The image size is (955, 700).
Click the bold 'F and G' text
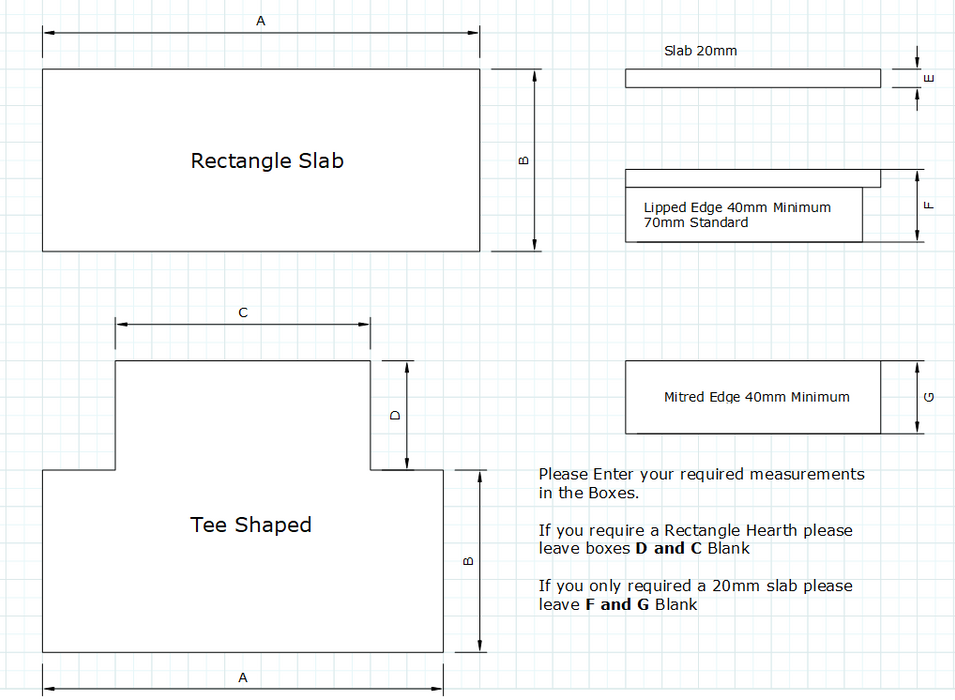(x=617, y=604)
